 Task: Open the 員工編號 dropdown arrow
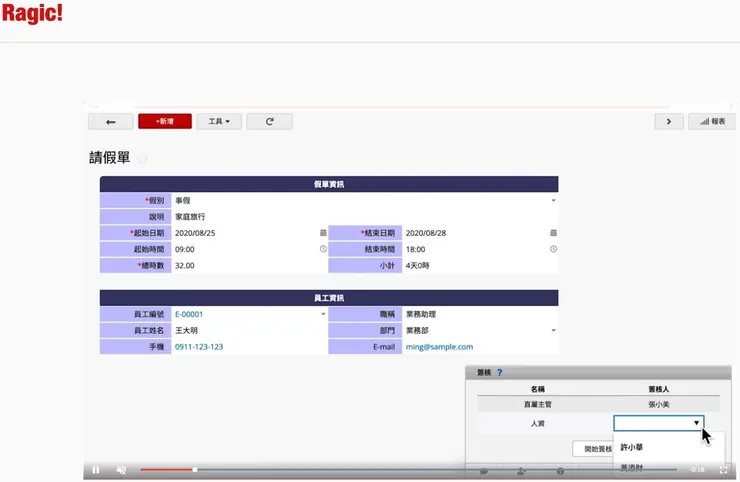pos(323,314)
